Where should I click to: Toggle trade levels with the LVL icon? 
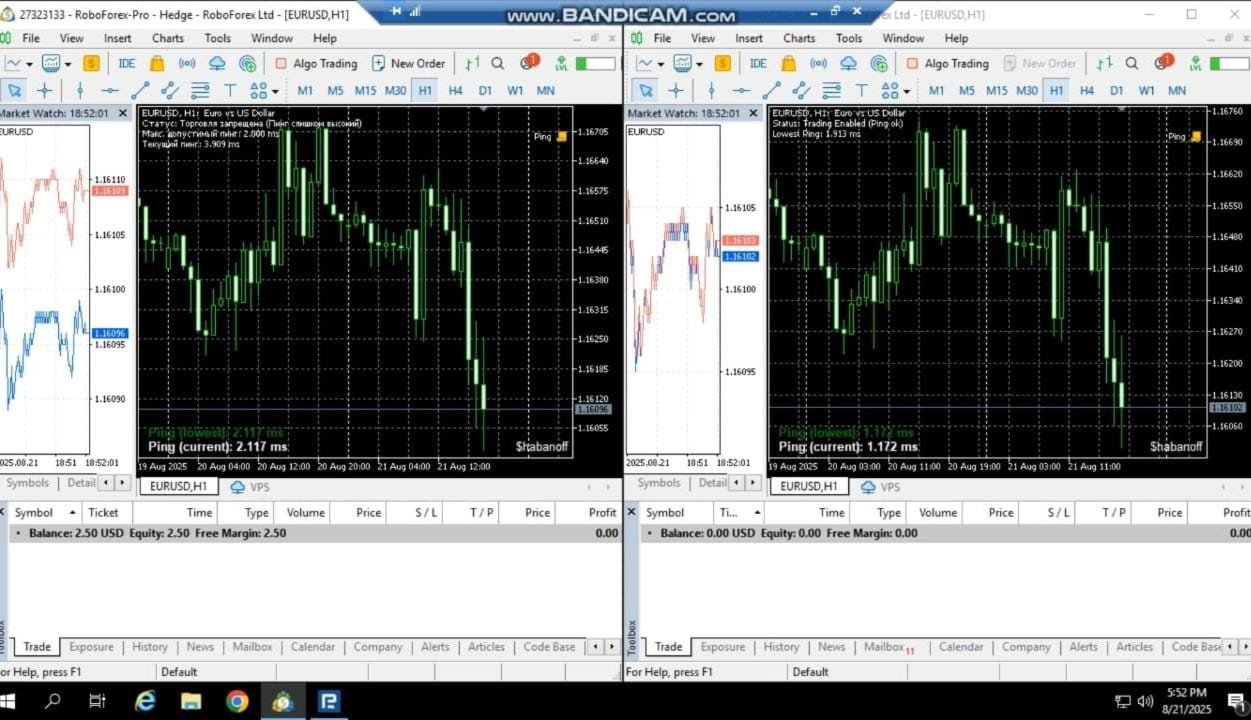coord(563,63)
